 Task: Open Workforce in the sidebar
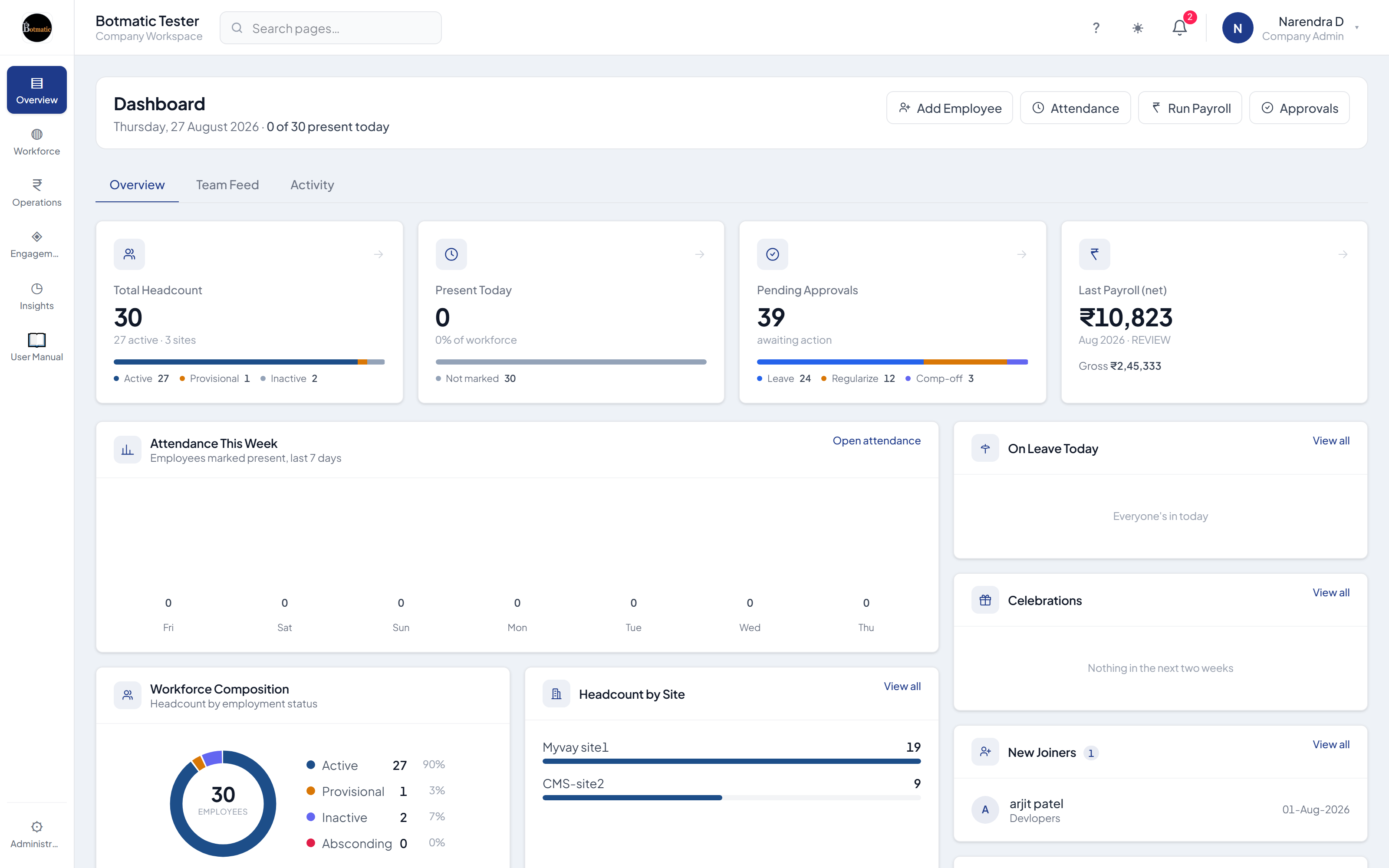click(x=37, y=142)
